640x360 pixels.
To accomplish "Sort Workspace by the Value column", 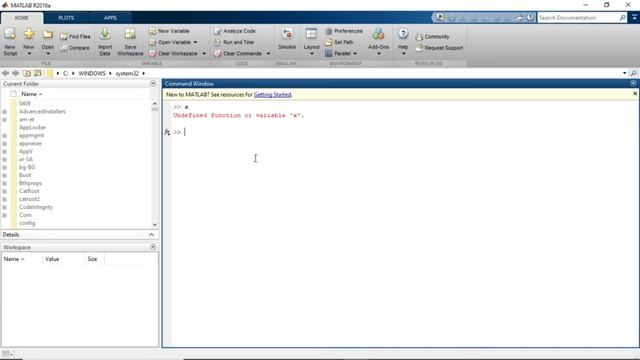I will (x=52, y=259).
